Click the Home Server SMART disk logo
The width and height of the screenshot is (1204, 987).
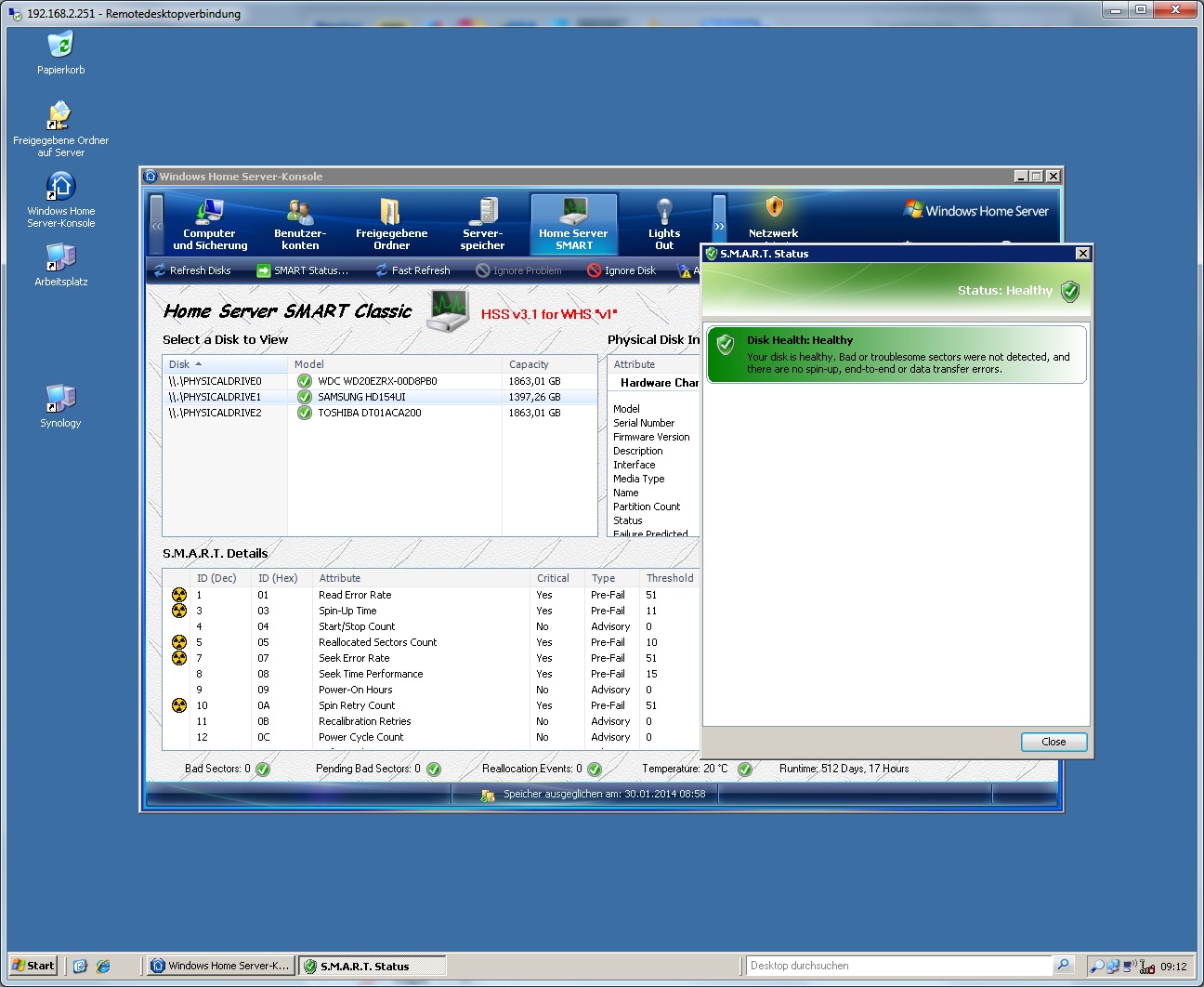(450, 310)
